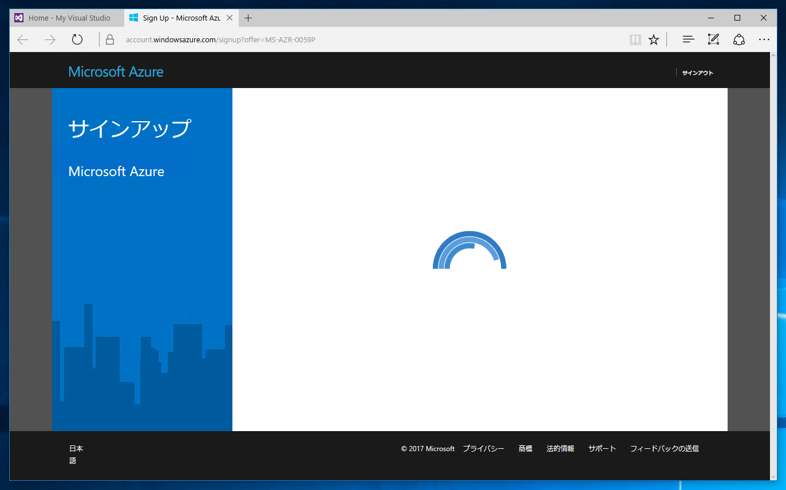Click the Windows logo favicon on Azure tab
This screenshot has width=786, height=490.
point(133,18)
